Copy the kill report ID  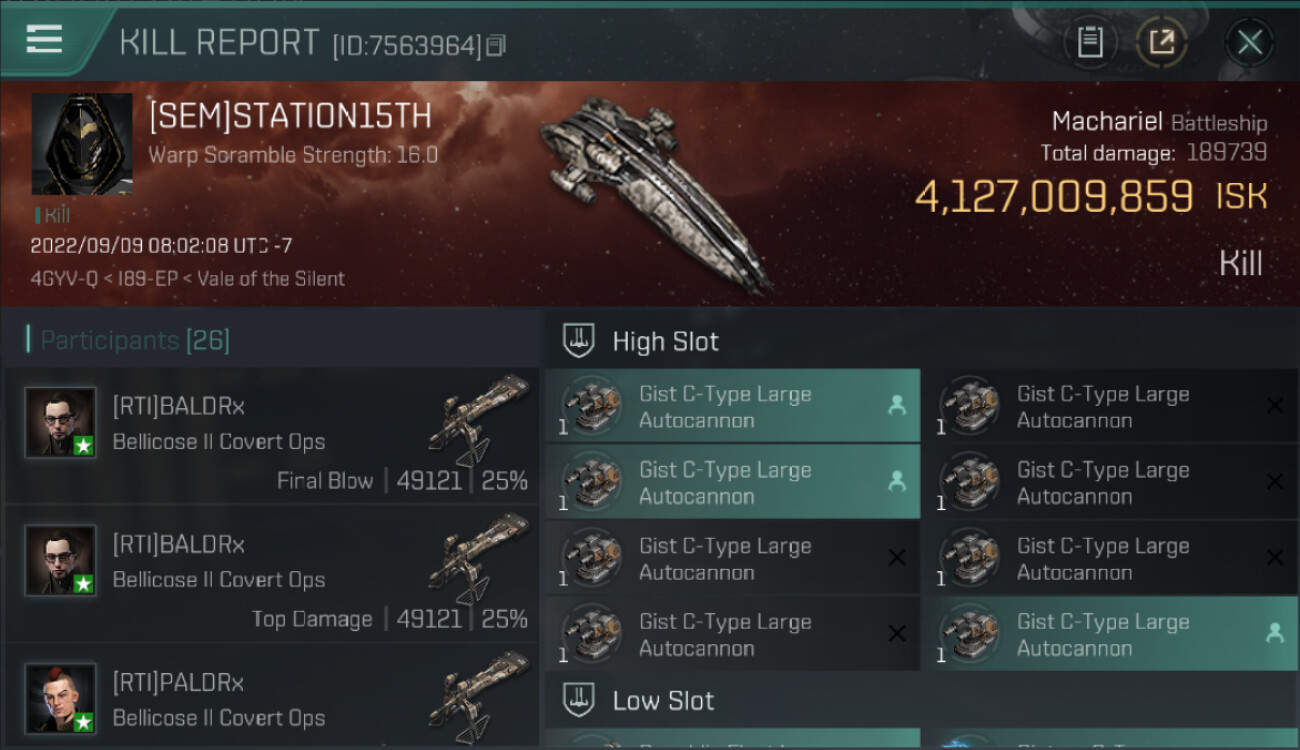pos(497,45)
